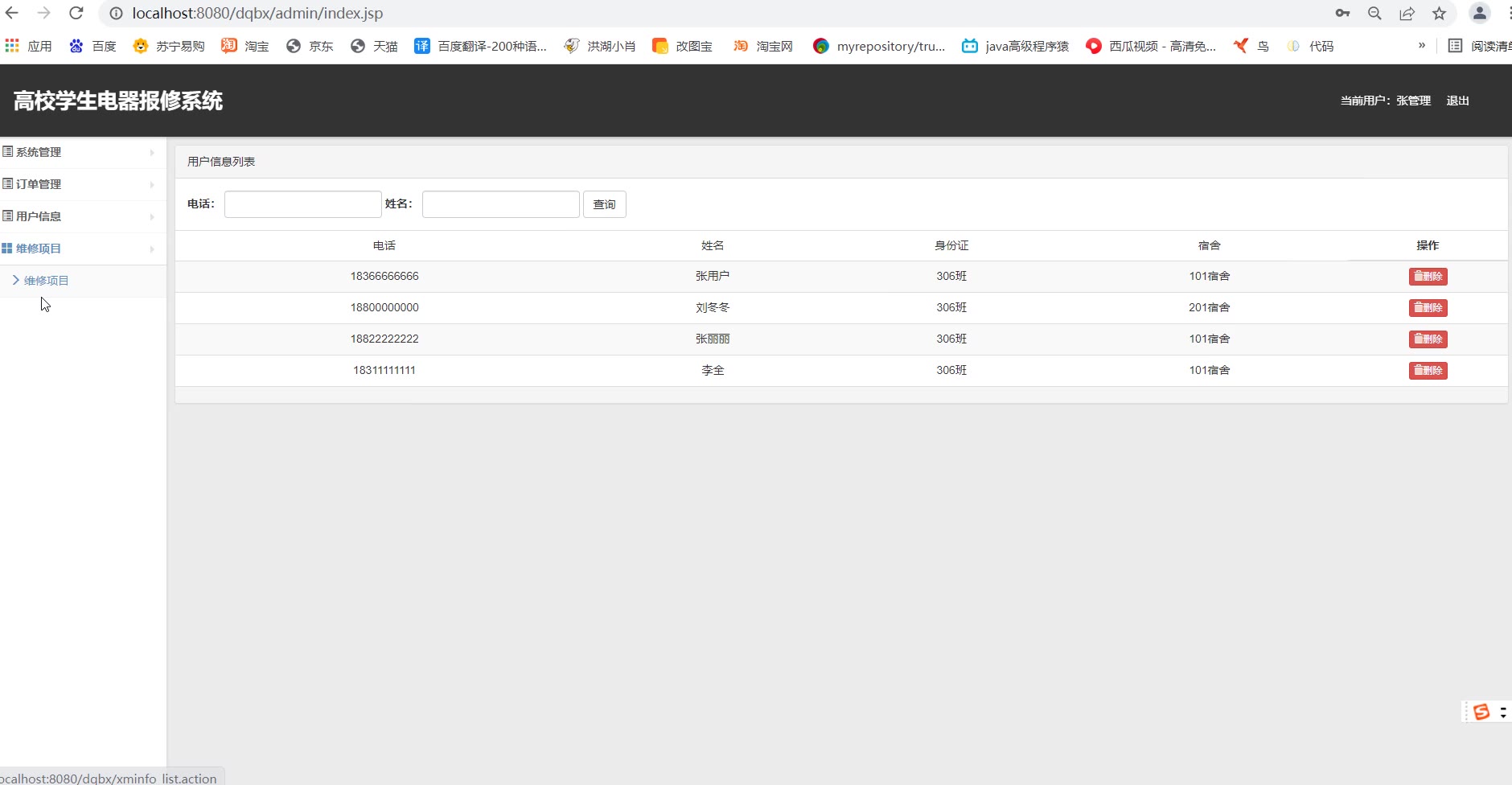Open the 改图宝 bookmark

coord(682,46)
